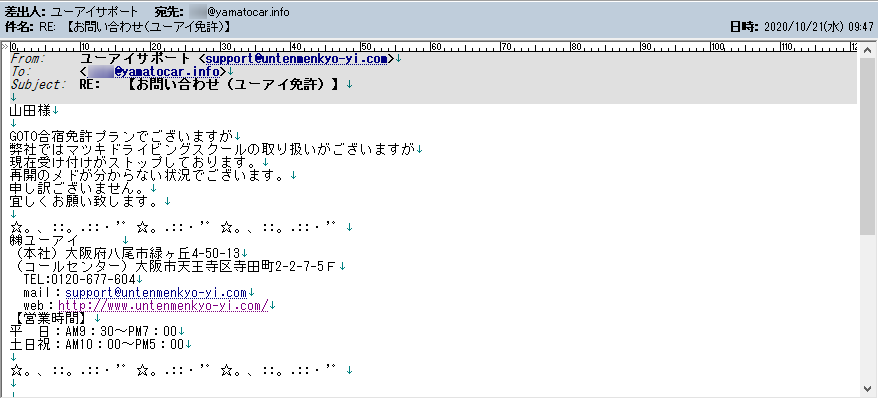Open the http://www.untenmenkyo-yi.com/ web link
The height and width of the screenshot is (399, 878).
pos(163,306)
